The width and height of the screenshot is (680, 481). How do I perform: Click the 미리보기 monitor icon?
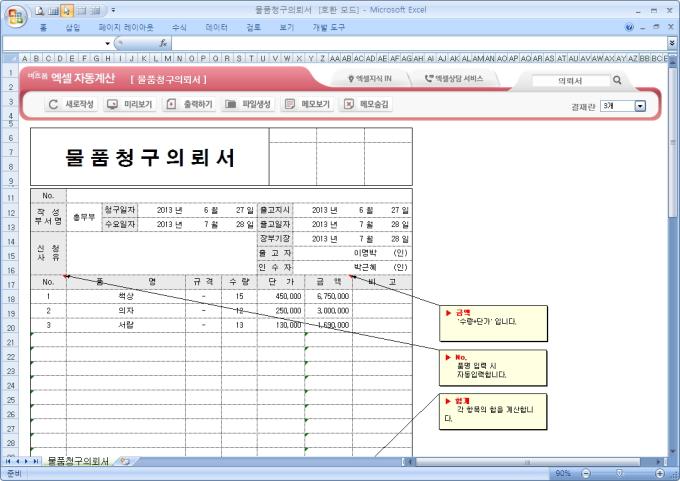click(112, 104)
